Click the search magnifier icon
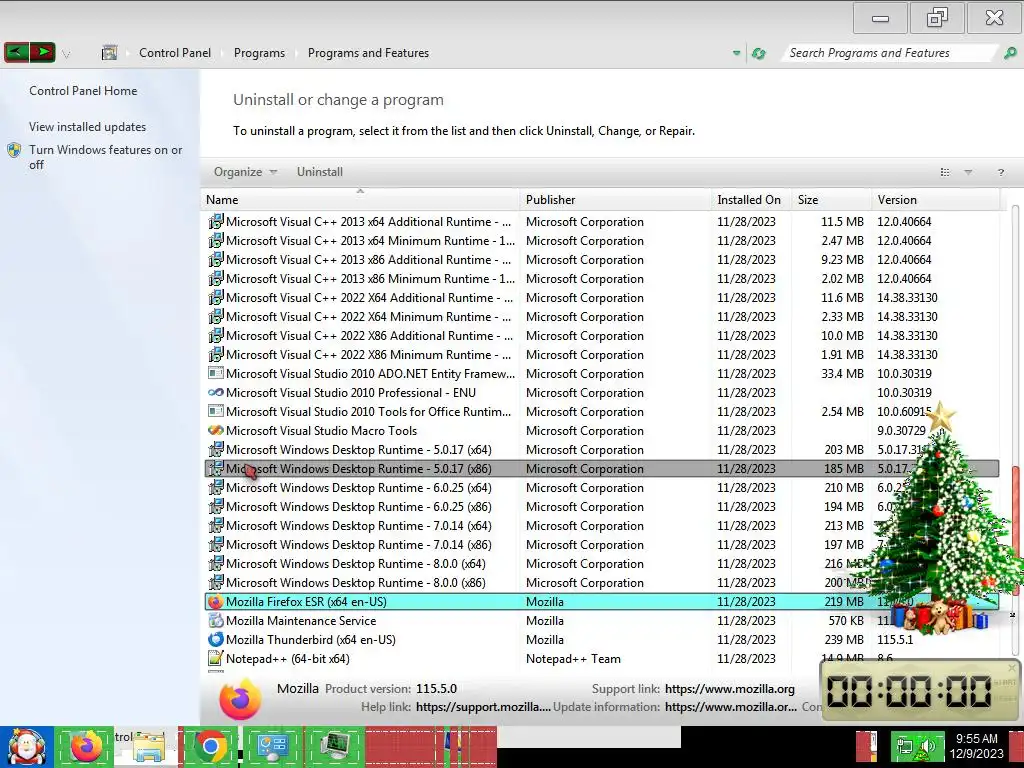 [x=1010, y=53]
